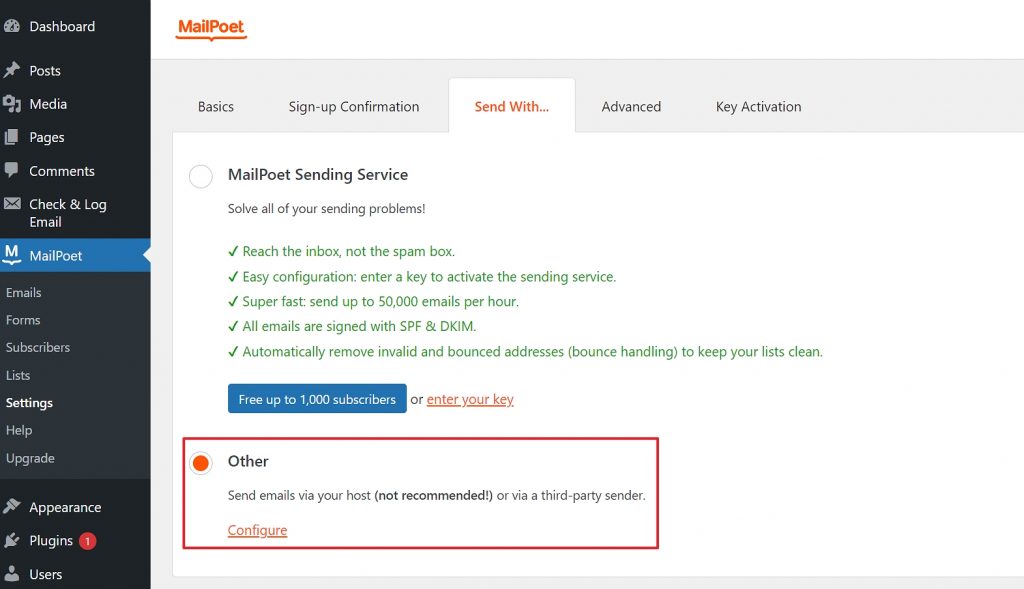Switch to the Advanced settings tab
The image size is (1024, 589).
click(631, 106)
